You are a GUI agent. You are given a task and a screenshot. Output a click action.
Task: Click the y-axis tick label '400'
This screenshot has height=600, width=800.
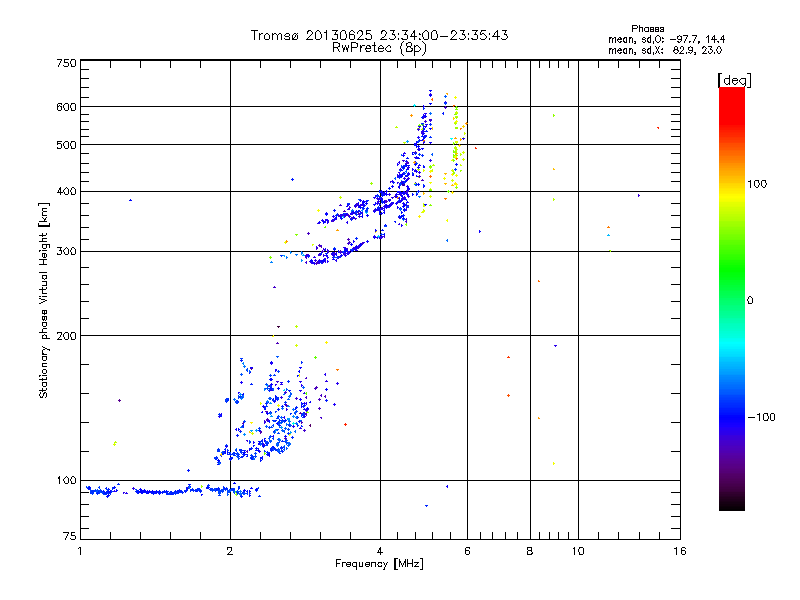click(67, 191)
